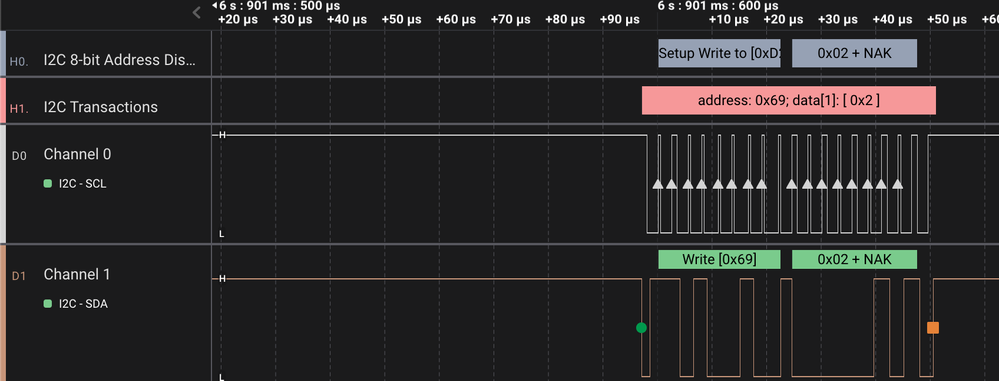
Task: Click the green start condition dot on SDA
Action: [642, 327]
